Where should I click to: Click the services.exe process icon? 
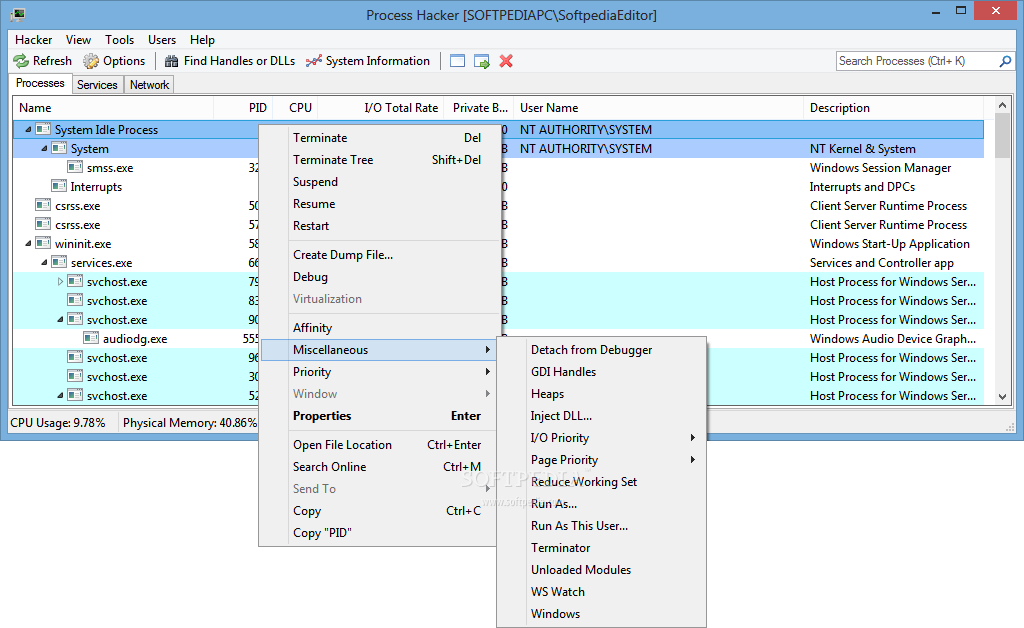pyautogui.click(x=59, y=262)
